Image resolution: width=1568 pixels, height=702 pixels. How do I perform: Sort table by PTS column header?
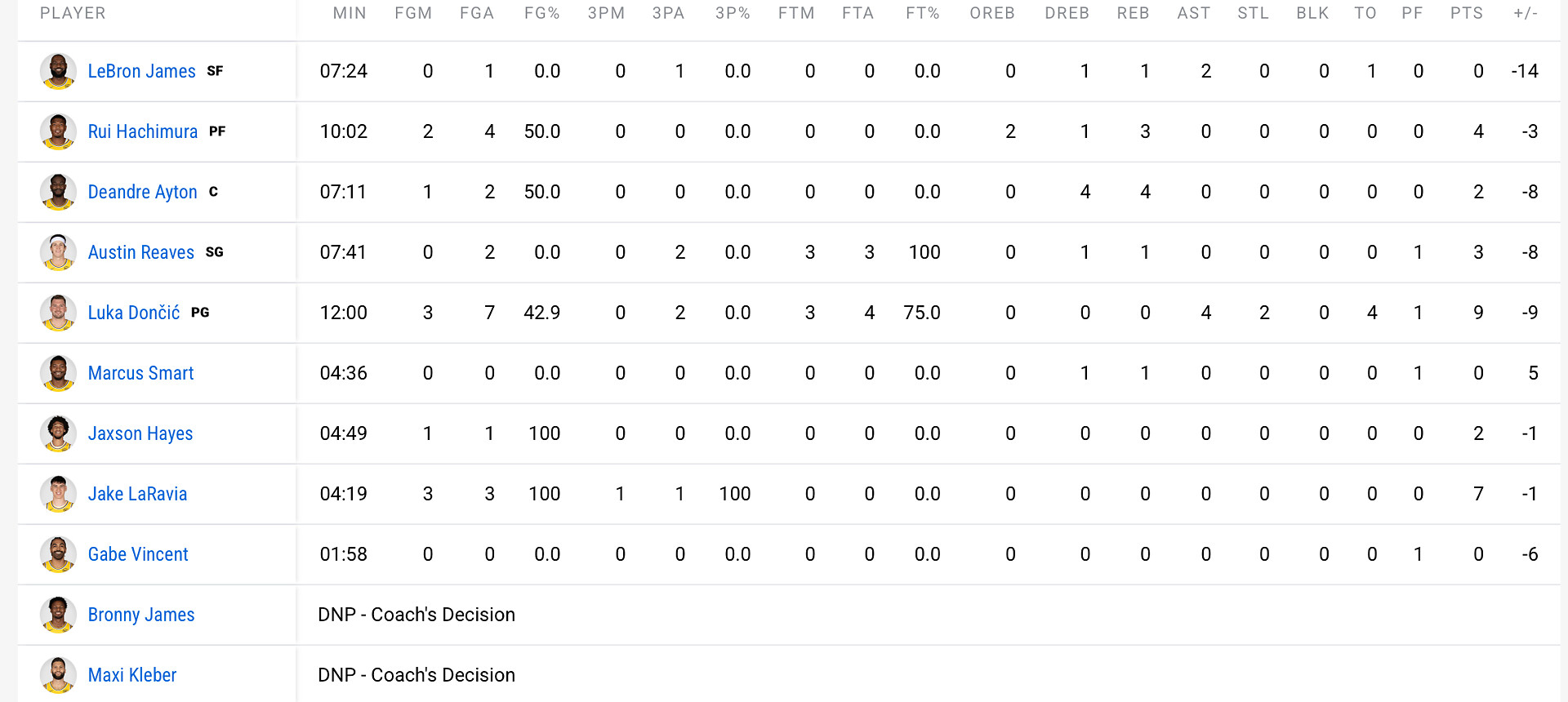coord(1466,13)
